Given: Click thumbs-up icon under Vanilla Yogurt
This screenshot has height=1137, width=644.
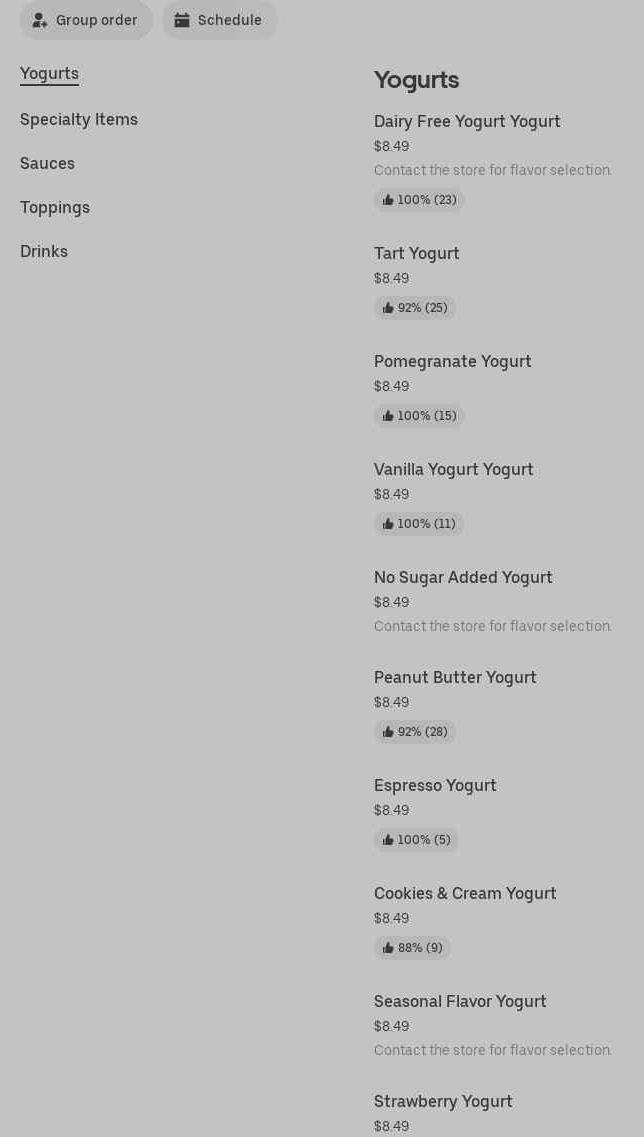Looking at the screenshot, I should tap(388, 524).
